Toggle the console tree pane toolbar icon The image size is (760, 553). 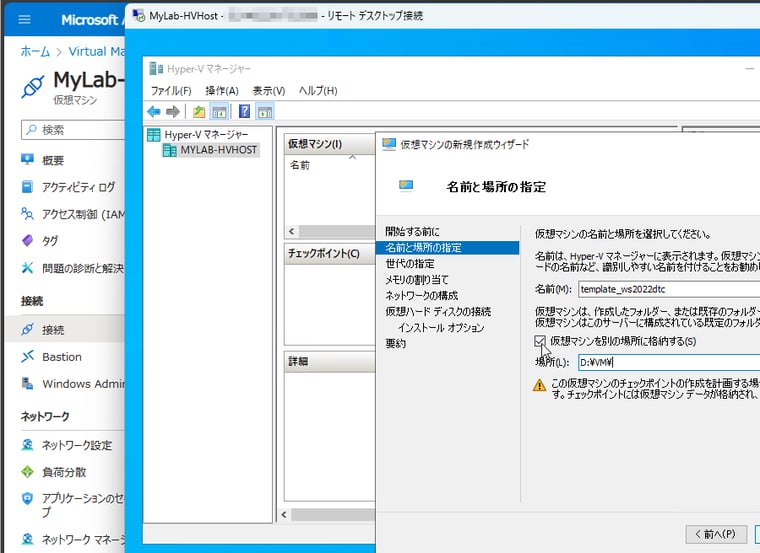219,112
